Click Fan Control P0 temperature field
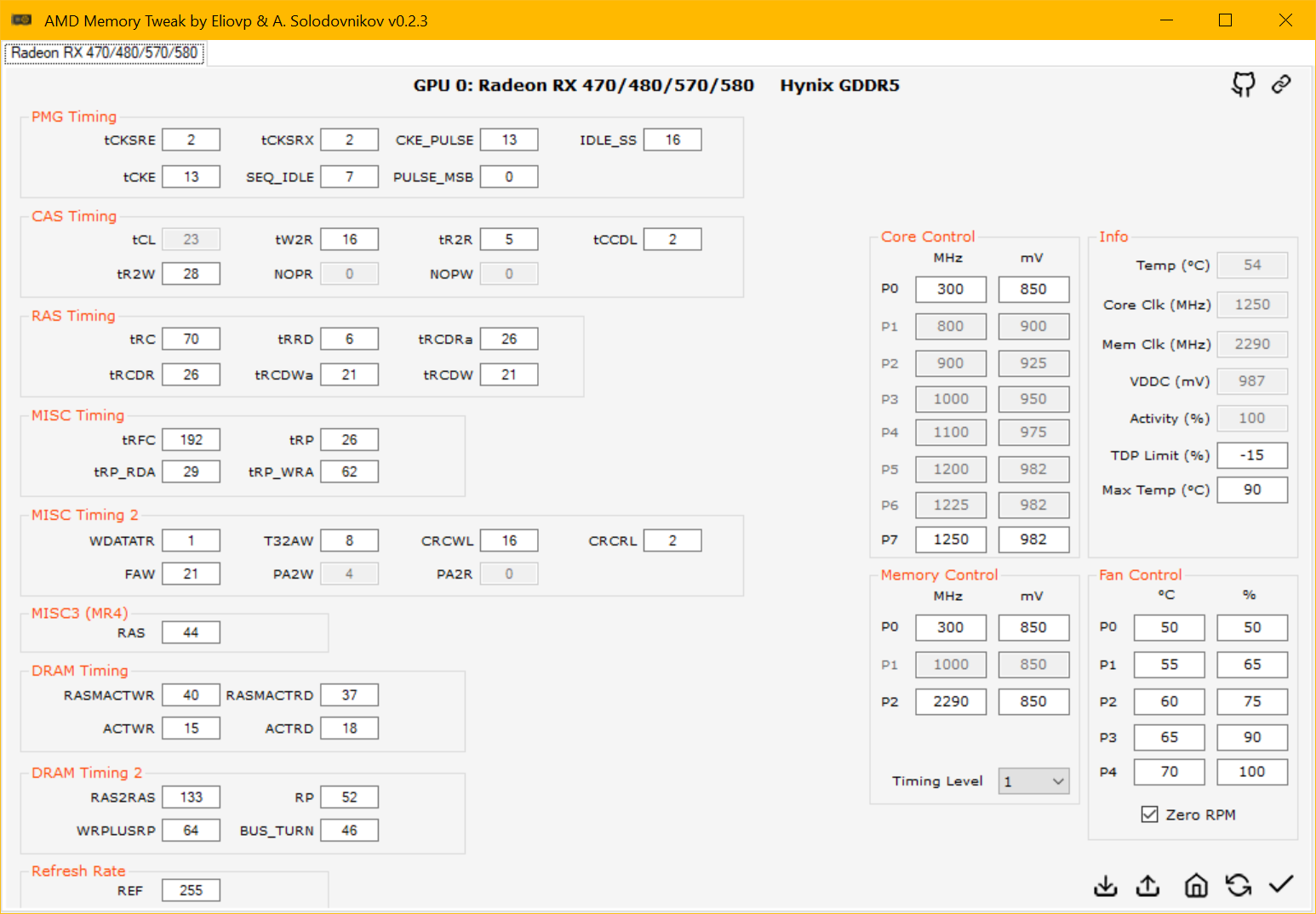The height and width of the screenshot is (914, 1316). coord(1170,627)
